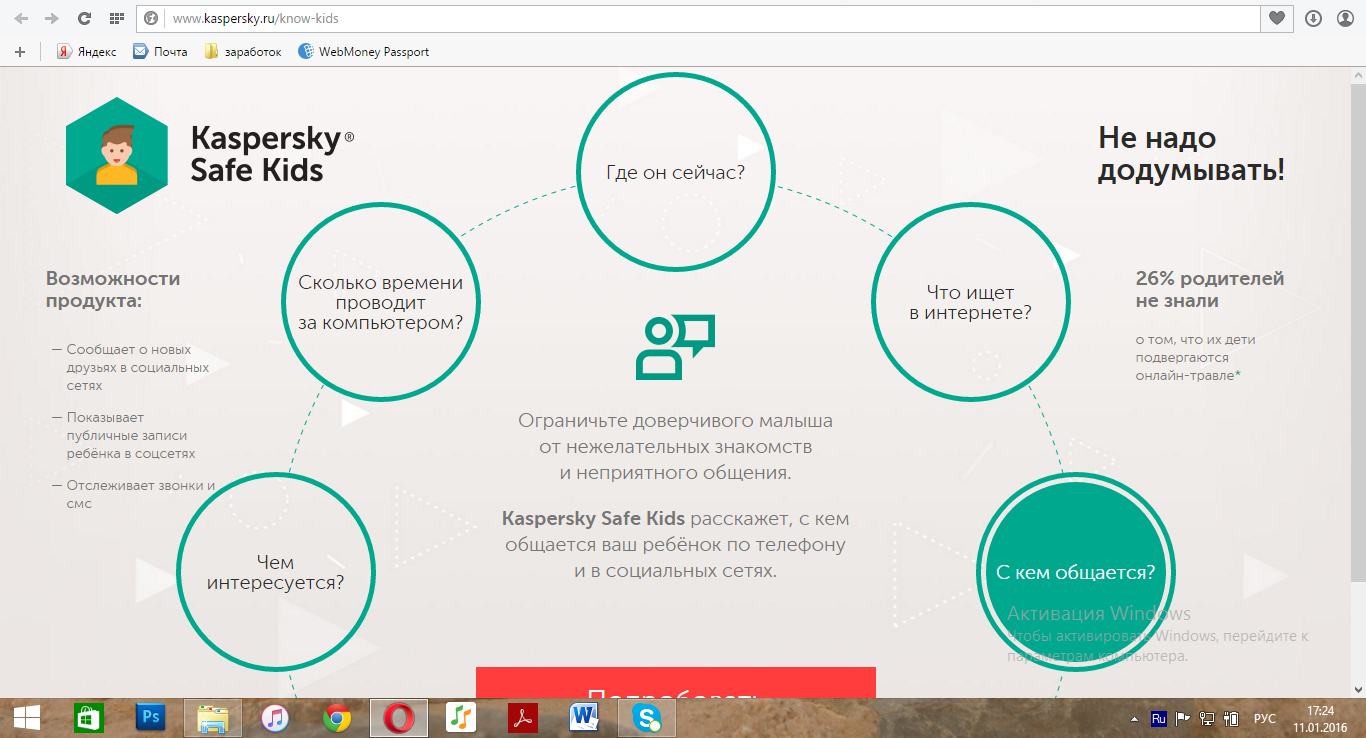Switch input language РУС indicator
Screen dimensions: 1366x738
1265,718
